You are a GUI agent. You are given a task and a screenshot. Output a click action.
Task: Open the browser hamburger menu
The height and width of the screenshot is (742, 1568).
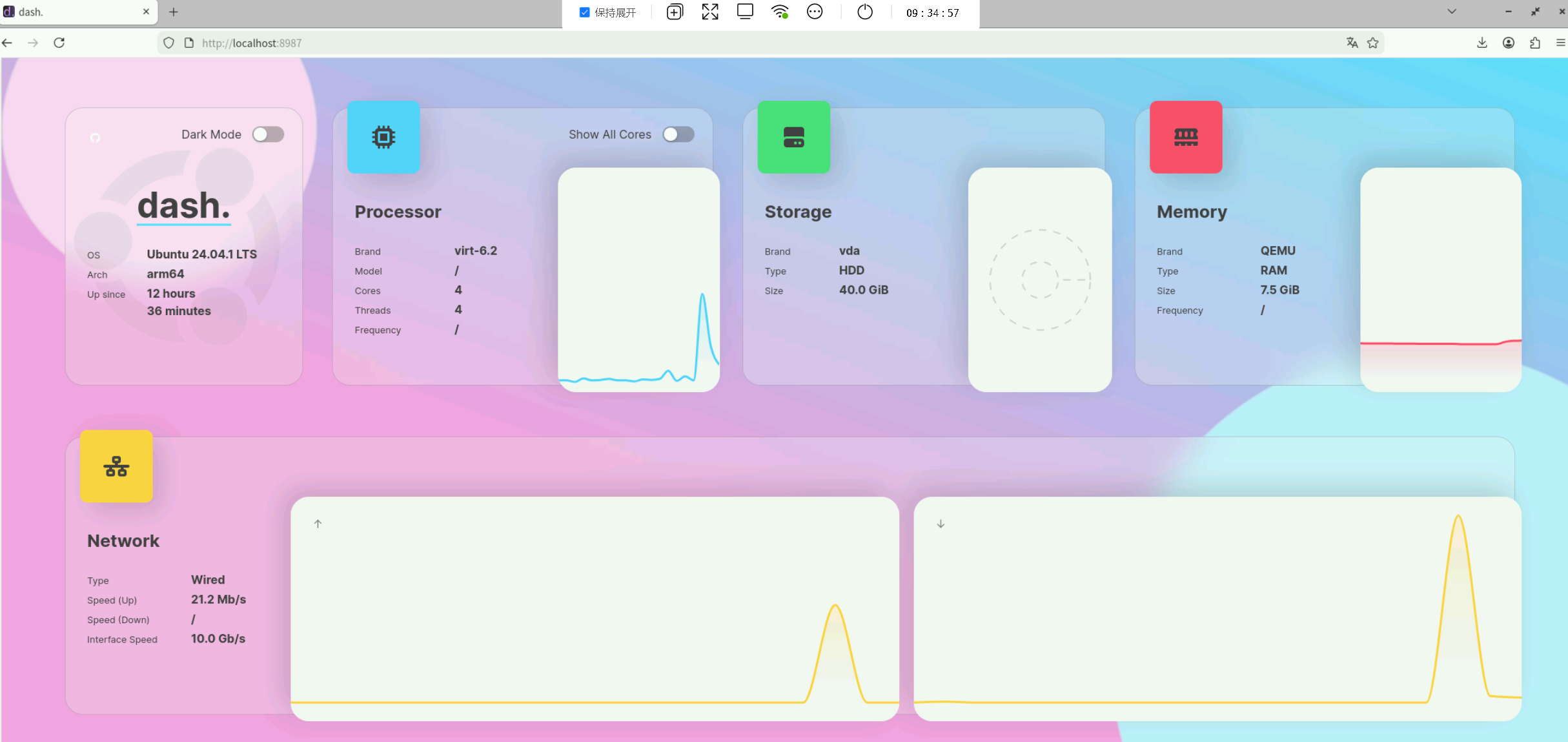(1560, 43)
